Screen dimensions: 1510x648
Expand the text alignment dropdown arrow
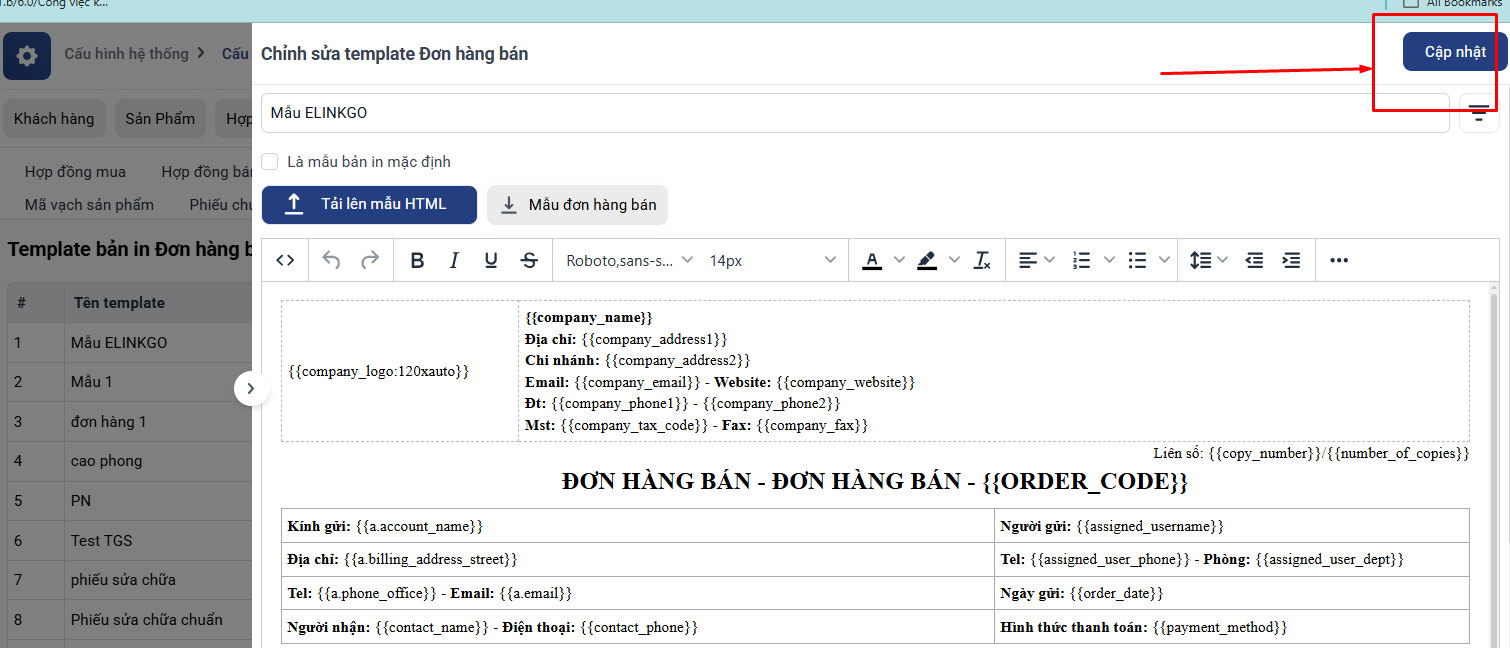click(1049, 260)
